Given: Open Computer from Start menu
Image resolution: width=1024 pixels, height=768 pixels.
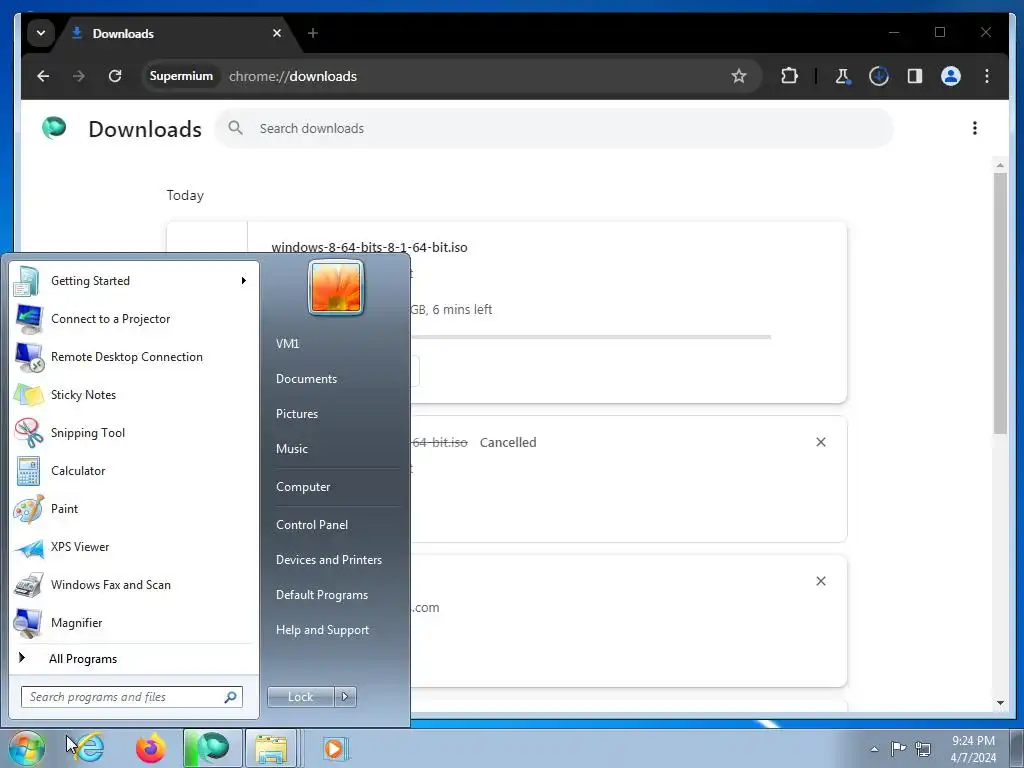Looking at the screenshot, I should [303, 487].
